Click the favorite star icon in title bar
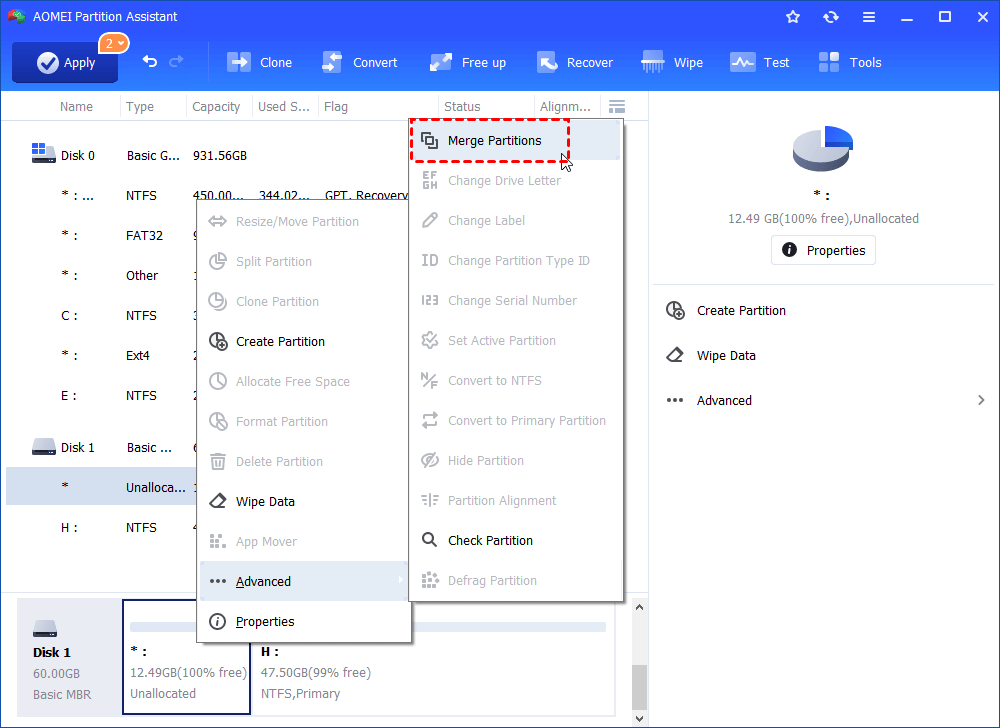 pyautogui.click(x=793, y=17)
